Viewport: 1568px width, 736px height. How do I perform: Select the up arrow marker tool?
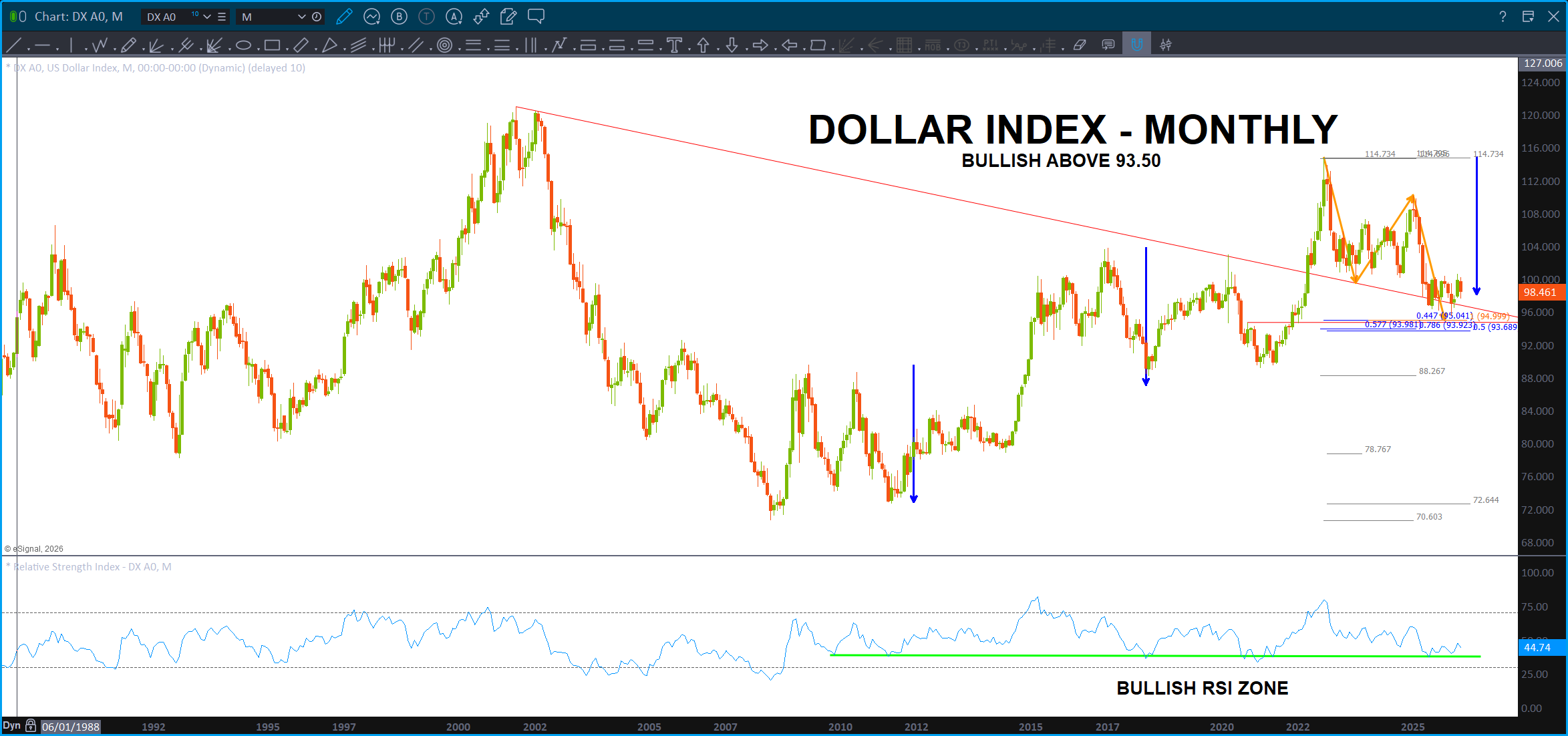click(x=703, y=45)
